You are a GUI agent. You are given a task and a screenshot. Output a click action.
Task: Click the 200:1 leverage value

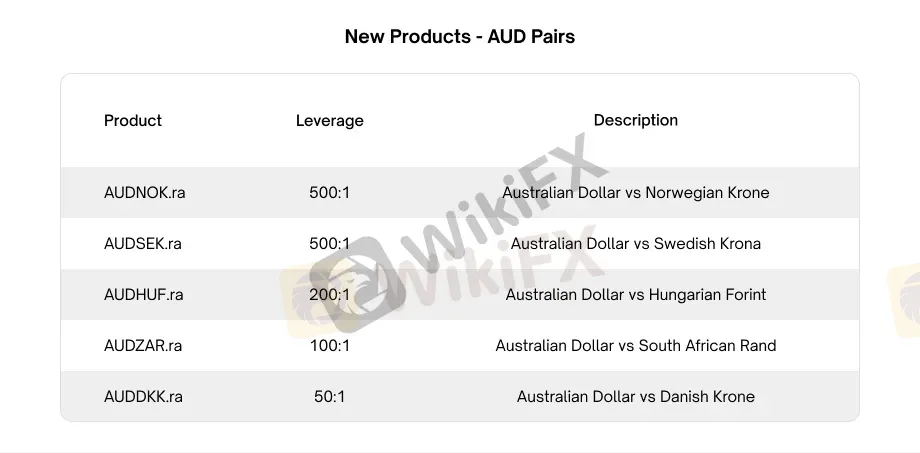point(329,294)
